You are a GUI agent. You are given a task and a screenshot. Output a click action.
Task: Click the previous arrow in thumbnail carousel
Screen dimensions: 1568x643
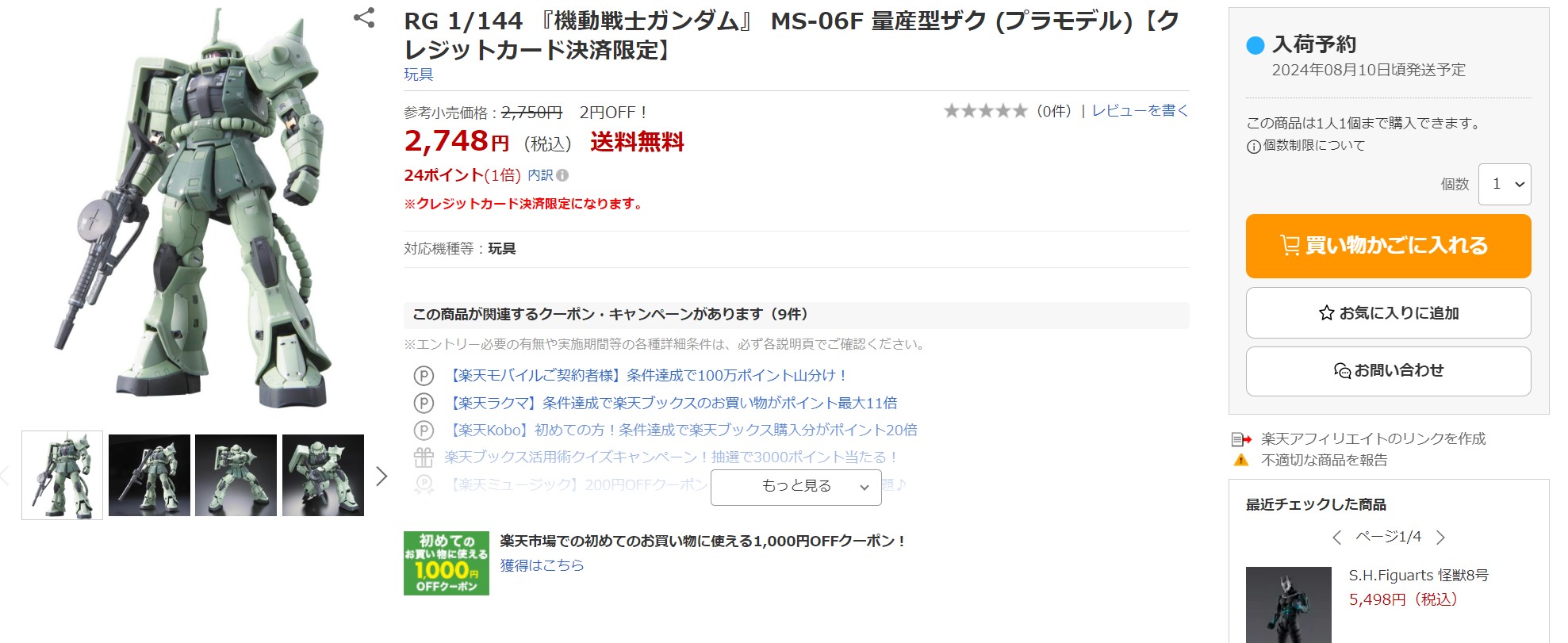(5, 476)
